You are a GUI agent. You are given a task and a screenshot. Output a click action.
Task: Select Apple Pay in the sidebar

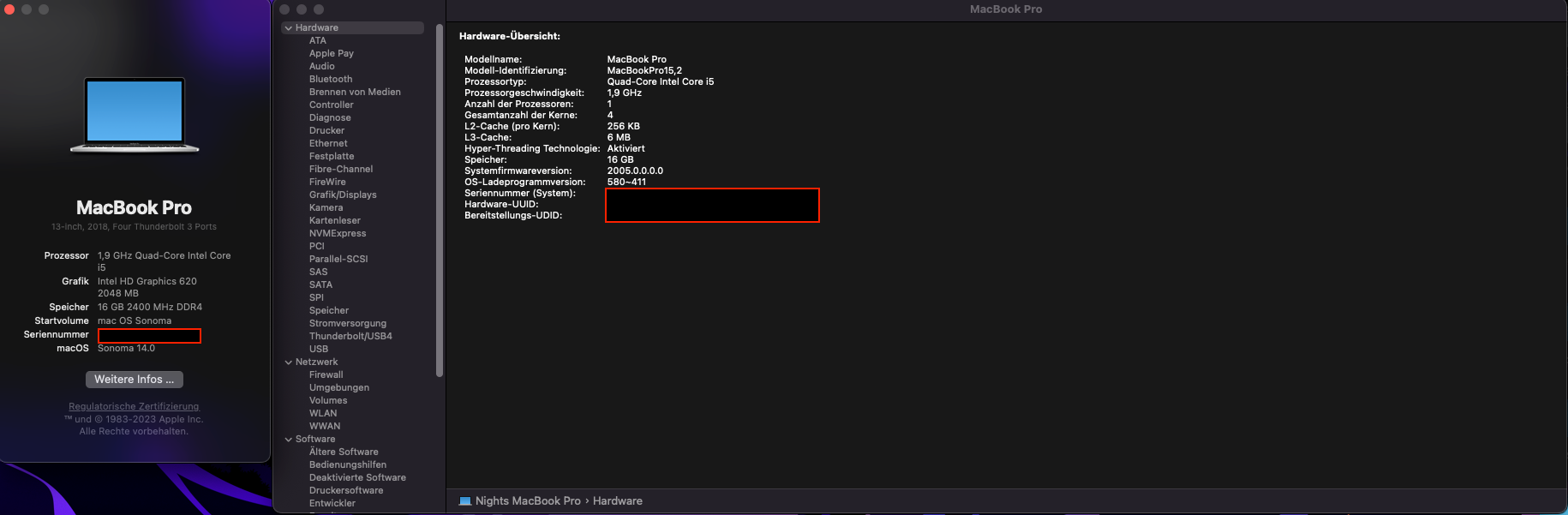pyautogui.click(x=332, y=53)
